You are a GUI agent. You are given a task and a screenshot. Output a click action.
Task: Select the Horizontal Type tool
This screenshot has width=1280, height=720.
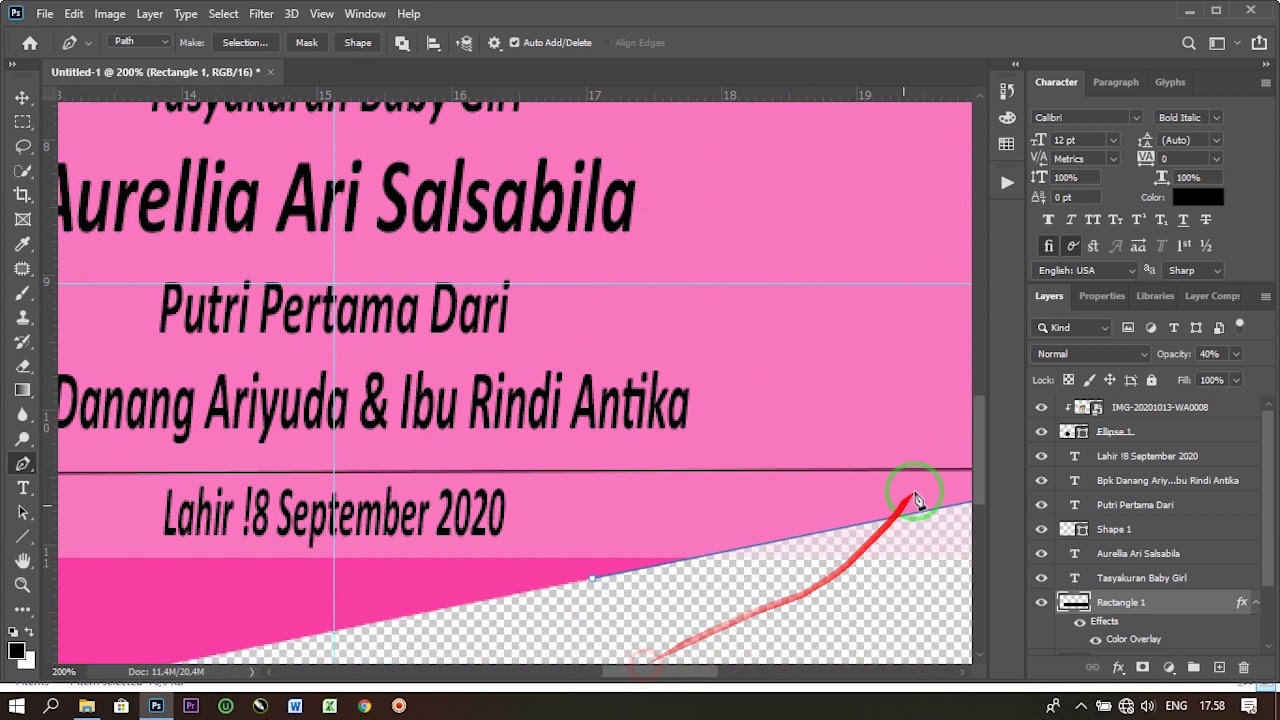(x=22, y=488)
